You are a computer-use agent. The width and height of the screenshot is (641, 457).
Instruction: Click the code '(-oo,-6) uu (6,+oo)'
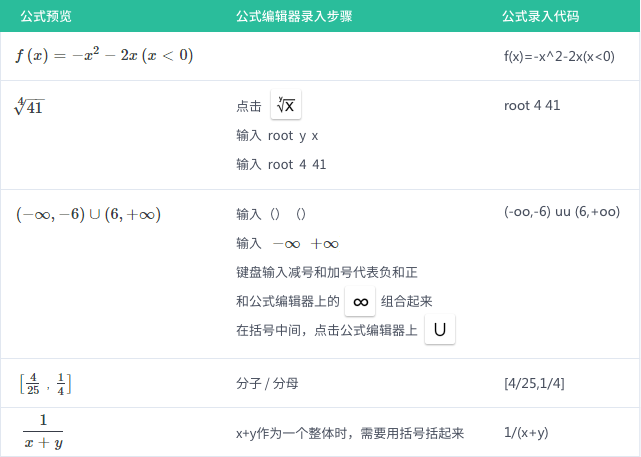562,212
